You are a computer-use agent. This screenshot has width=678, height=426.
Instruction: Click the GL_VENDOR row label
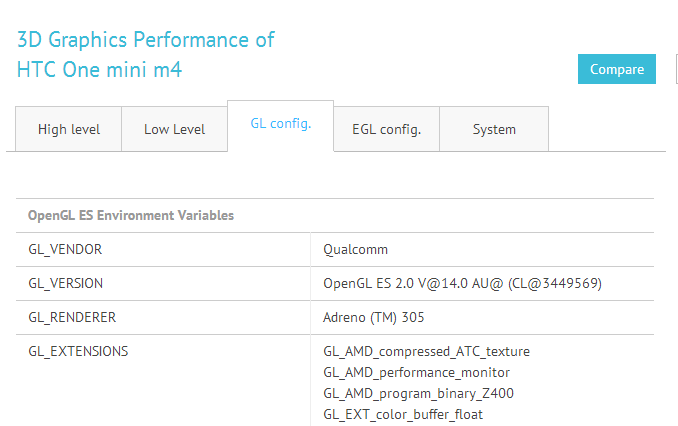click(65, 249)
